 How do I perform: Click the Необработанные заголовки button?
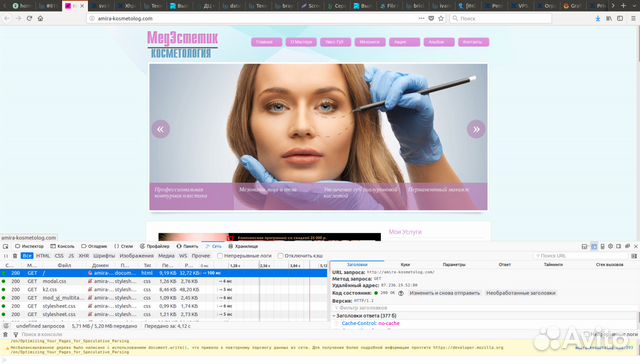[520, 293]
